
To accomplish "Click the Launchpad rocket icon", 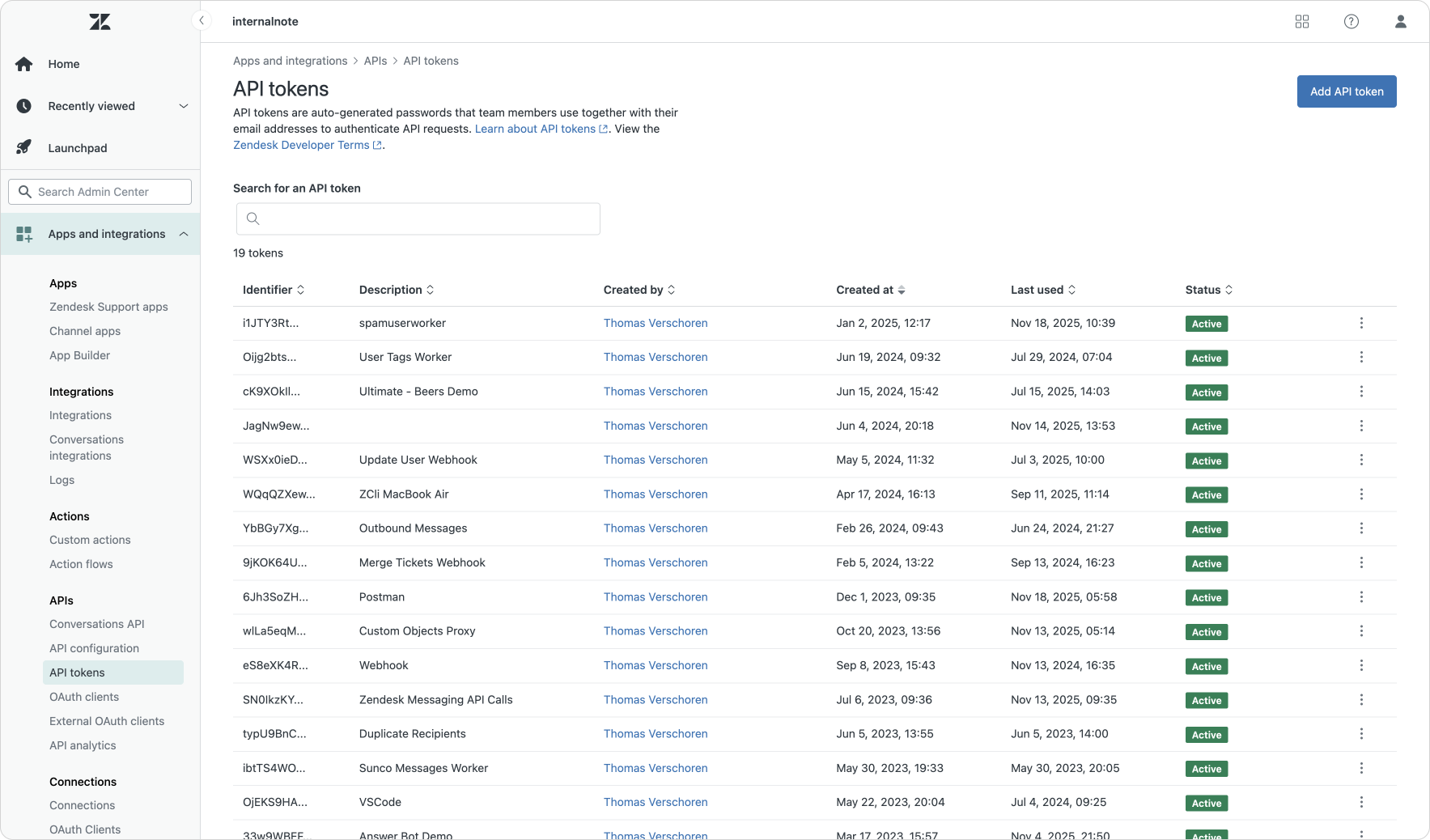I will 24,147.
